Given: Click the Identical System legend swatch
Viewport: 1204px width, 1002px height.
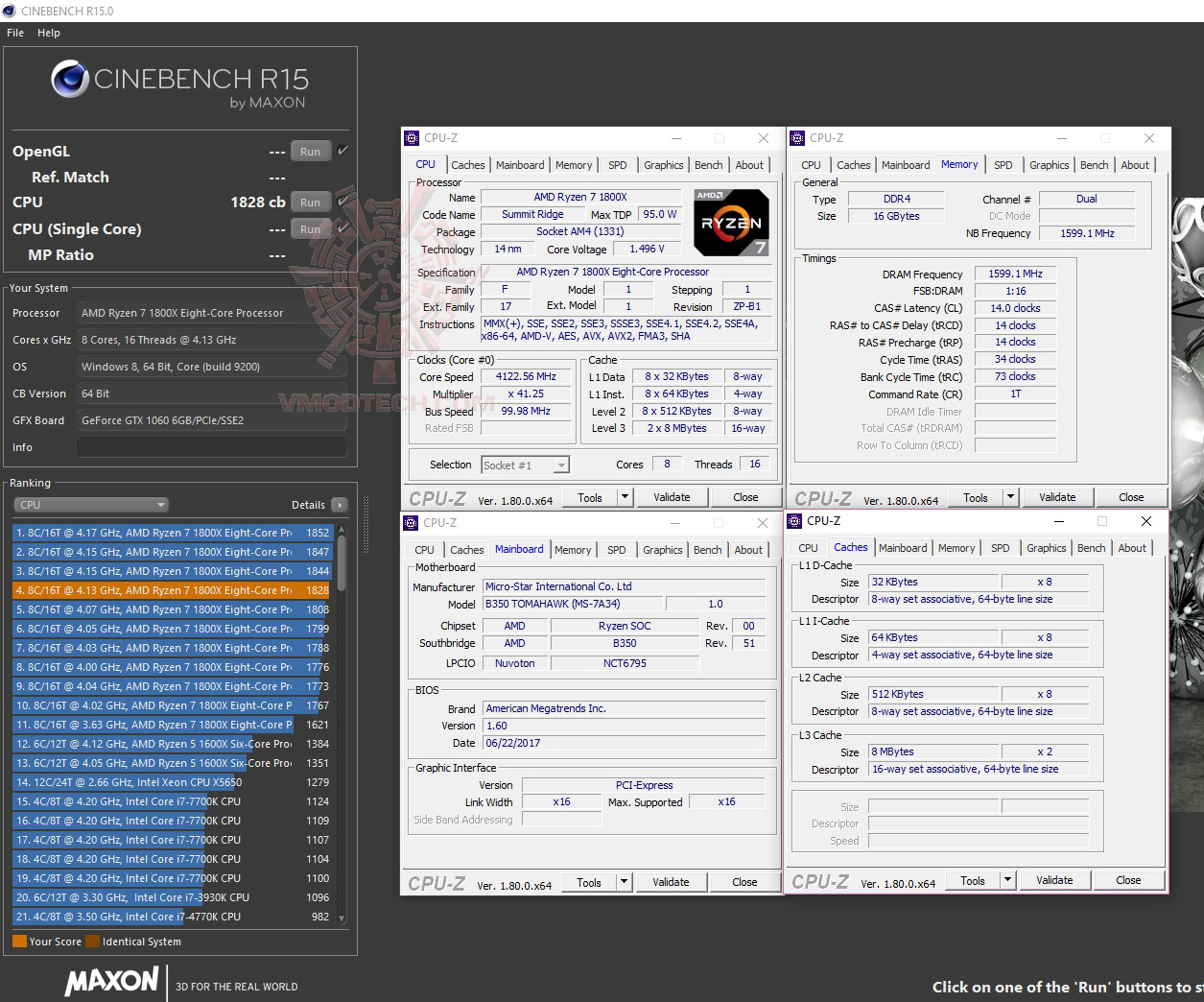Looking at the screenshot, I should (x=92, y=942).
